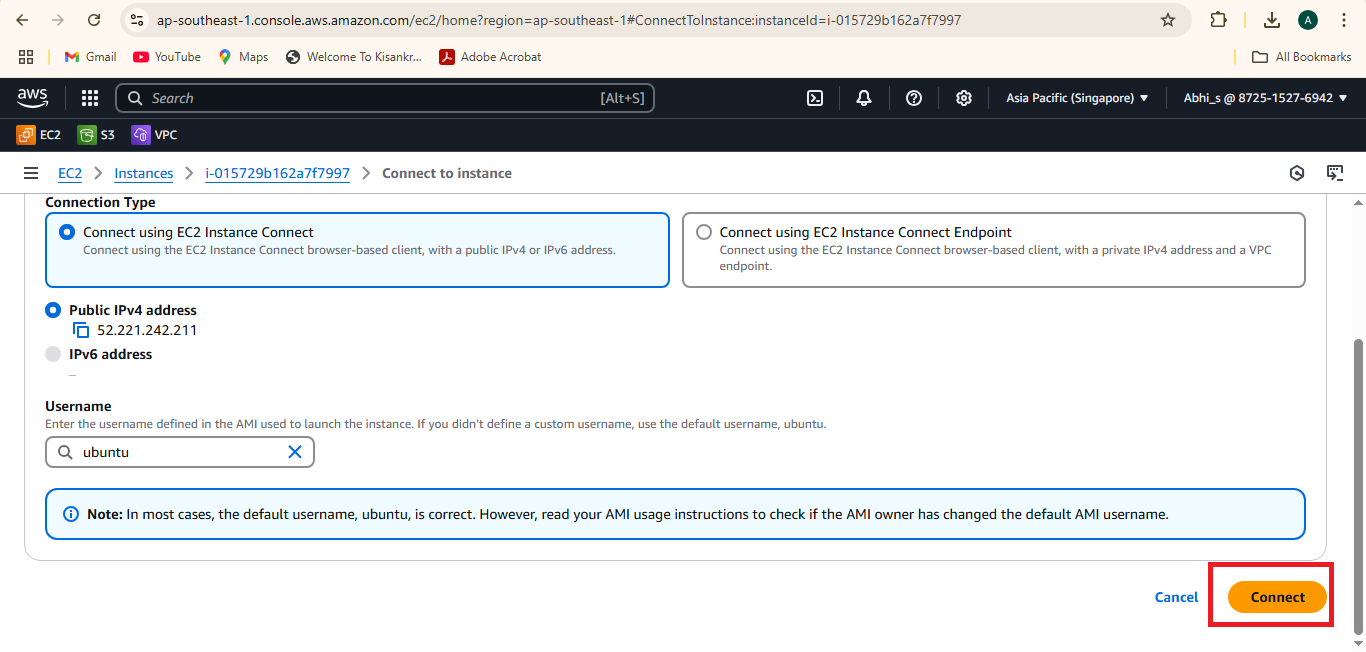1366x652 pixels.
Task: Click the AWS logo home icon
Action: pyautogui.click(x=32, y=97)
